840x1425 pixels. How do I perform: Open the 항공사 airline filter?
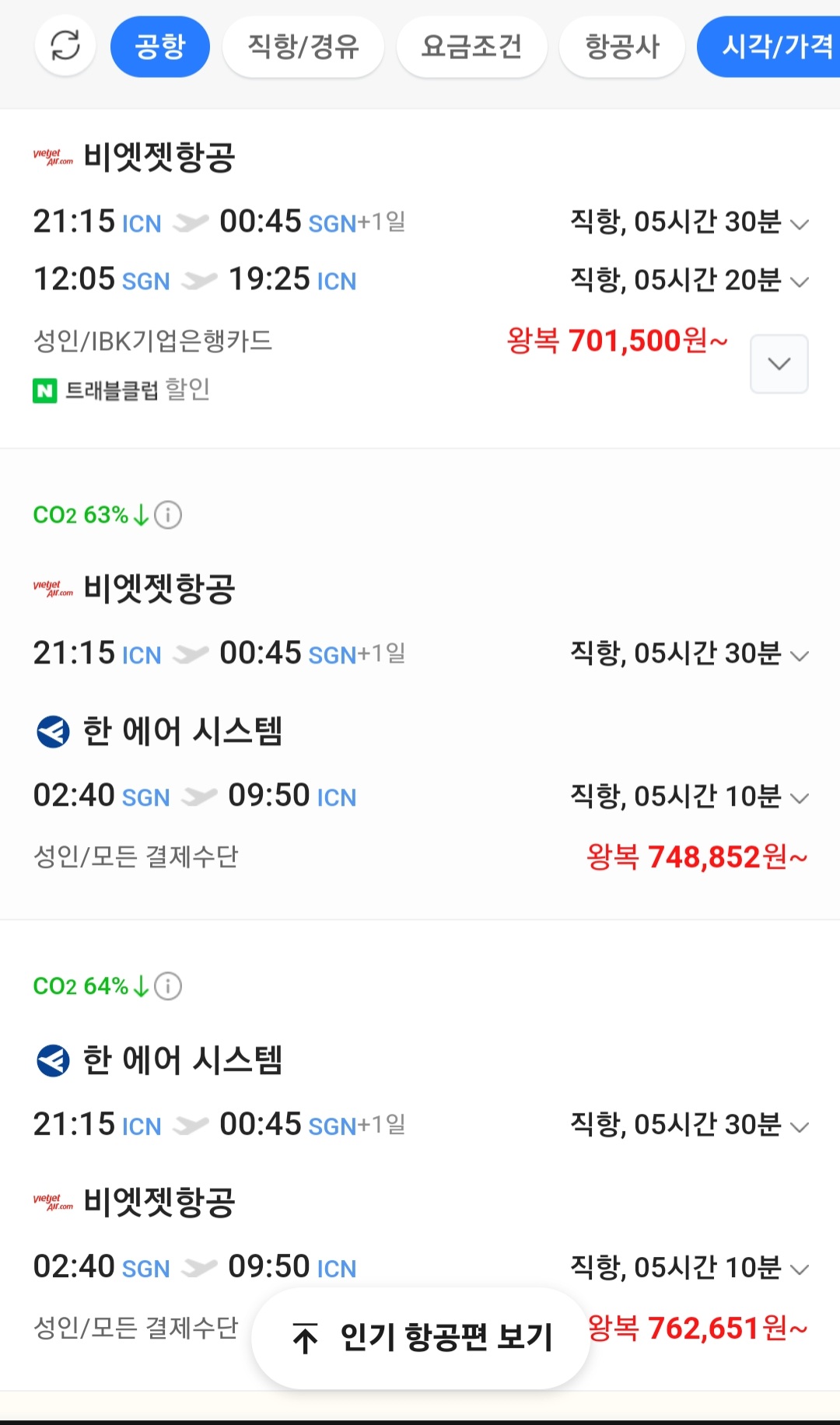pyautogui.click(x=621, y=47)
